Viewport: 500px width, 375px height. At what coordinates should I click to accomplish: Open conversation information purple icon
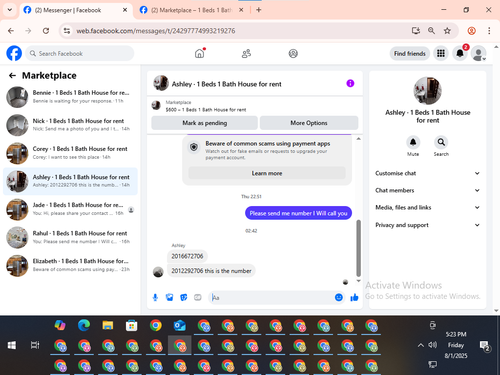(350, 83)
